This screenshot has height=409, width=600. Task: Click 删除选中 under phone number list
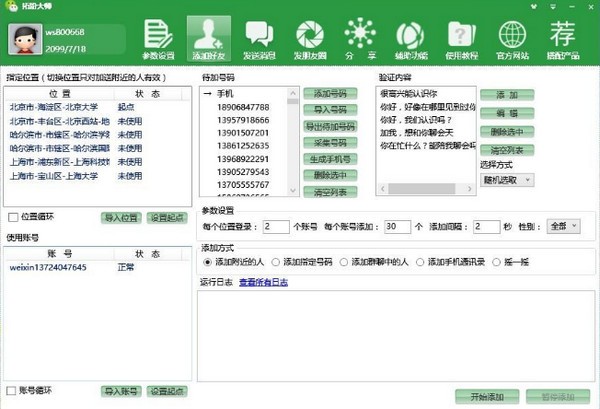330,176
